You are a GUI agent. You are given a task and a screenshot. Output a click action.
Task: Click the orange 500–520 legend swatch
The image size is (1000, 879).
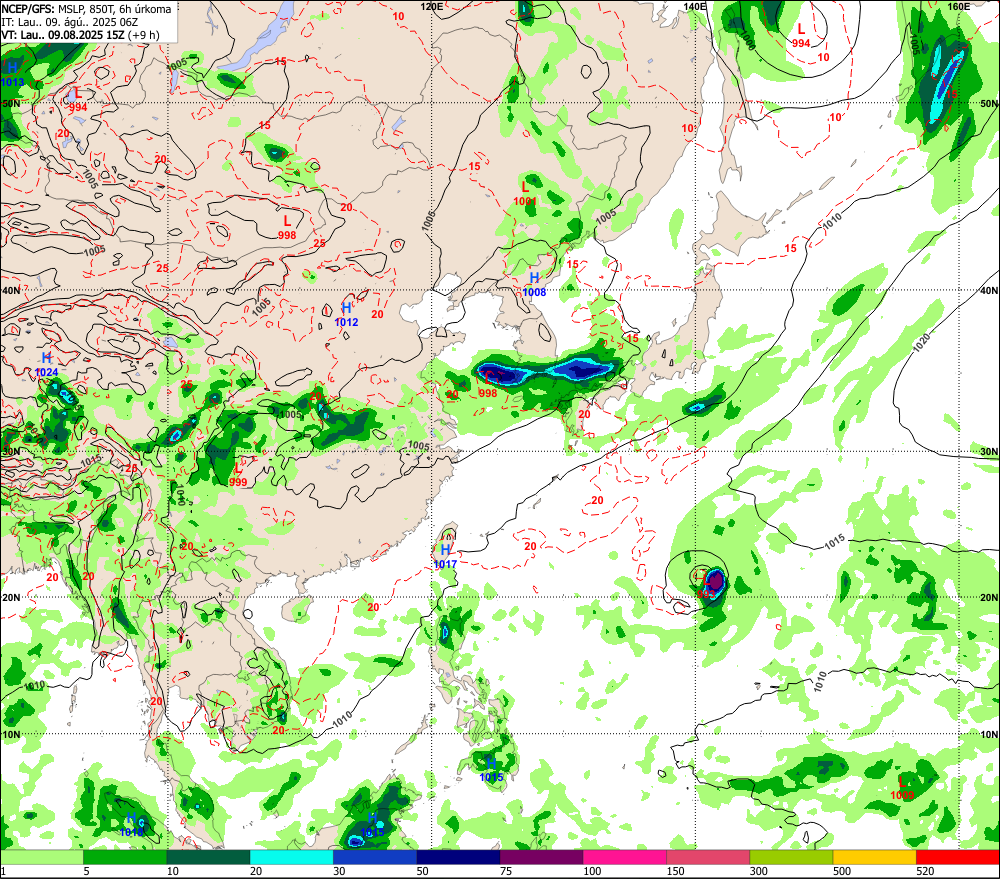[875, 857]
